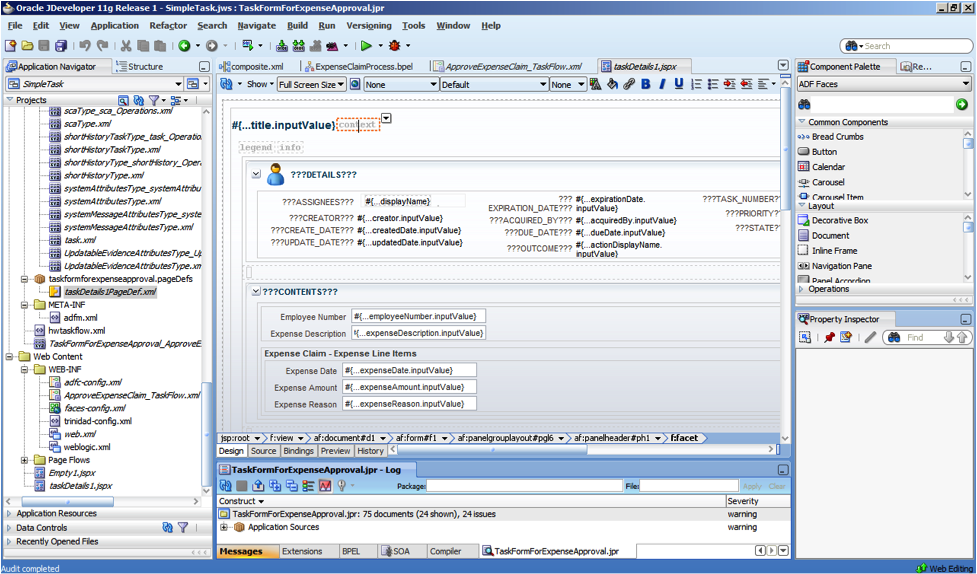
Task: Collapse the Common Components section
Action: coord(802,122)
